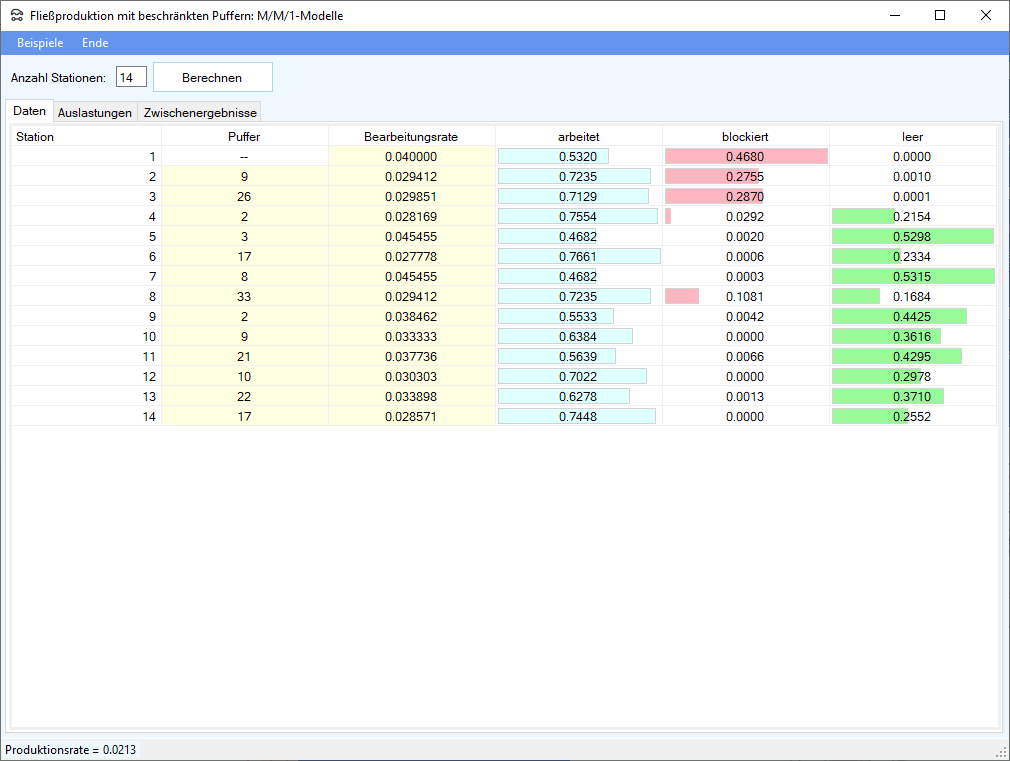Click the leer column header
This screenshot has height=761, width=1010.
(x=912, y=137)
